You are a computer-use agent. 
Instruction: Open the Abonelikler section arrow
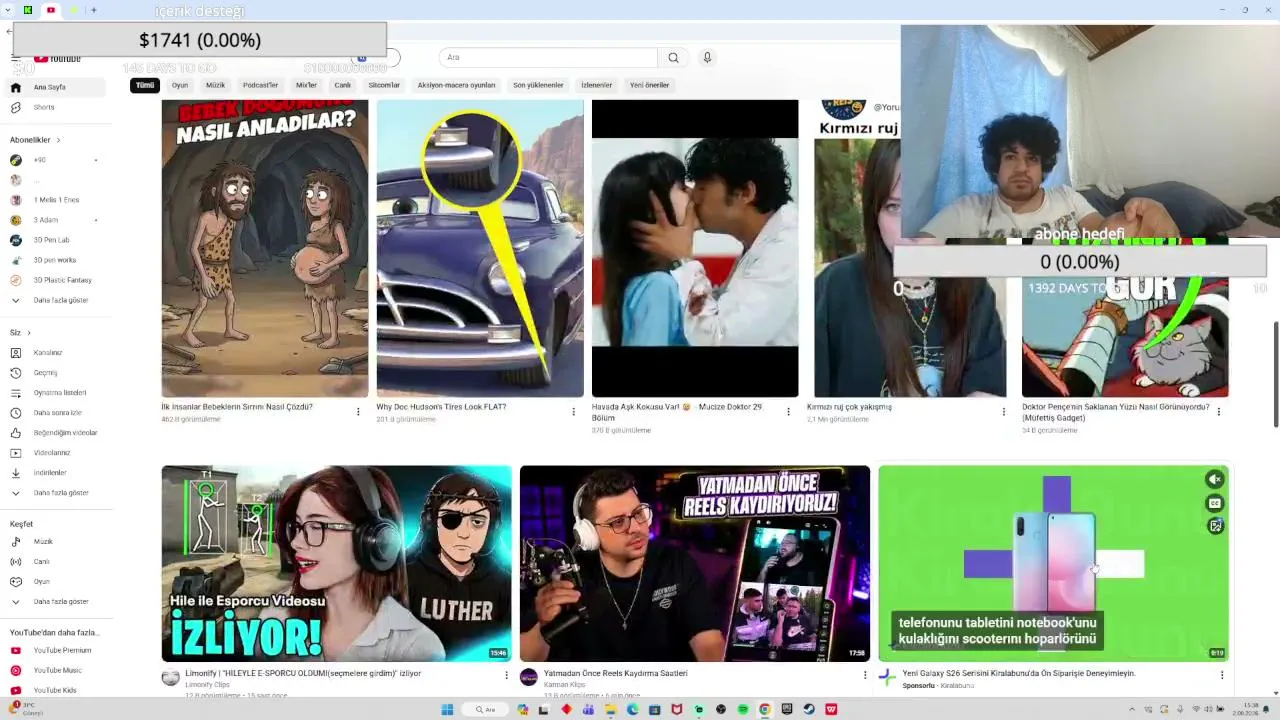click(59, 140)
